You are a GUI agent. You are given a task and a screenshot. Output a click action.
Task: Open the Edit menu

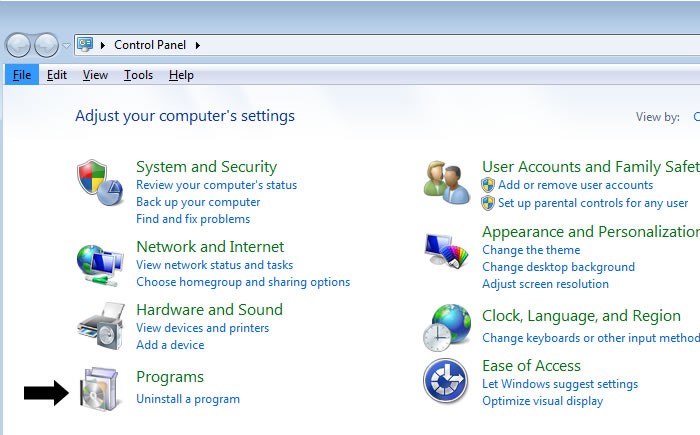tap(57, 75)
